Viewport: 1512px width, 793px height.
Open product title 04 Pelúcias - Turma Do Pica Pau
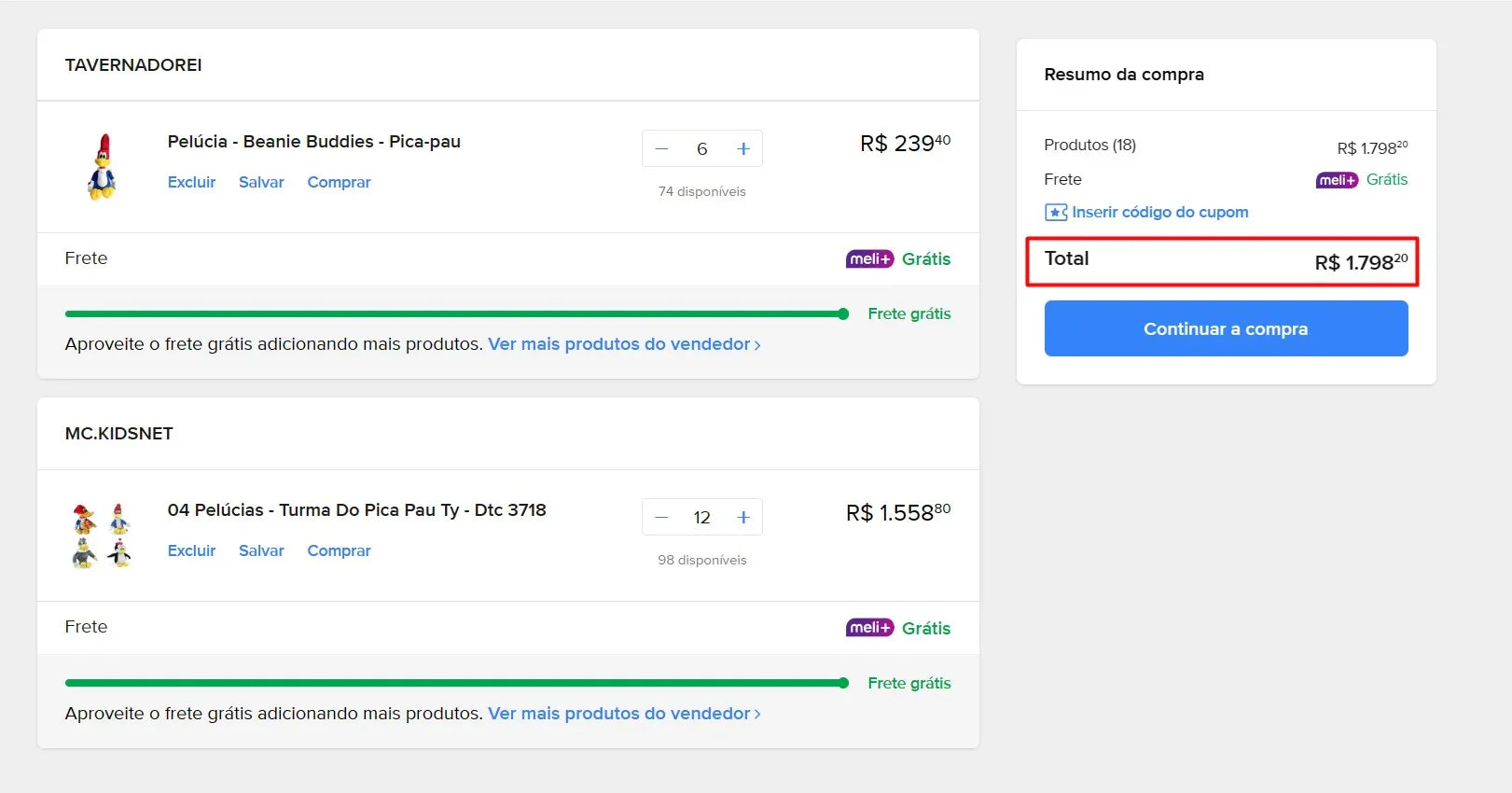pos(356,510)
